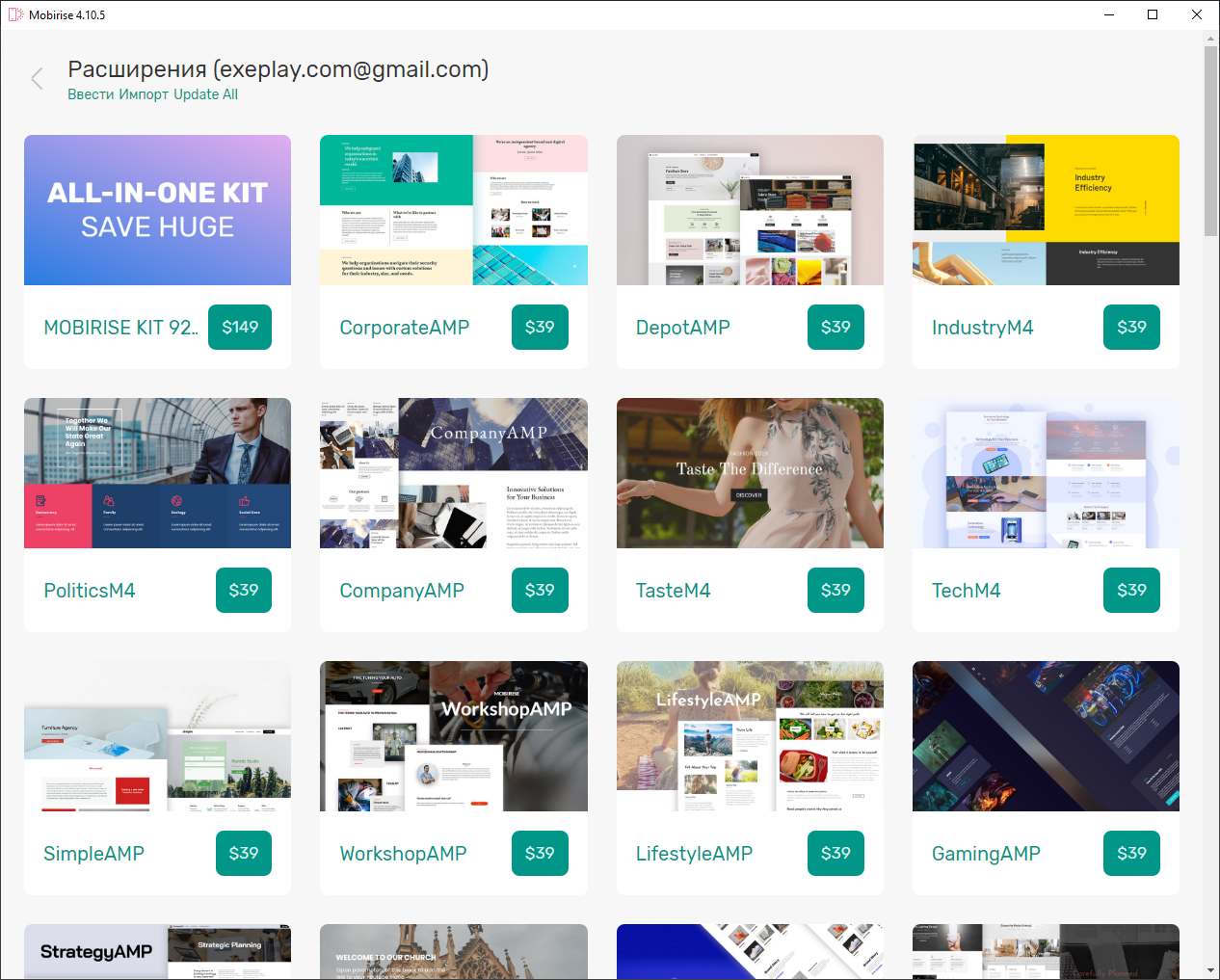The height and width of the screenshot is (980, 1220).
Task: Open the LifestyleAMP preview thumbnail
Action: 750,736
